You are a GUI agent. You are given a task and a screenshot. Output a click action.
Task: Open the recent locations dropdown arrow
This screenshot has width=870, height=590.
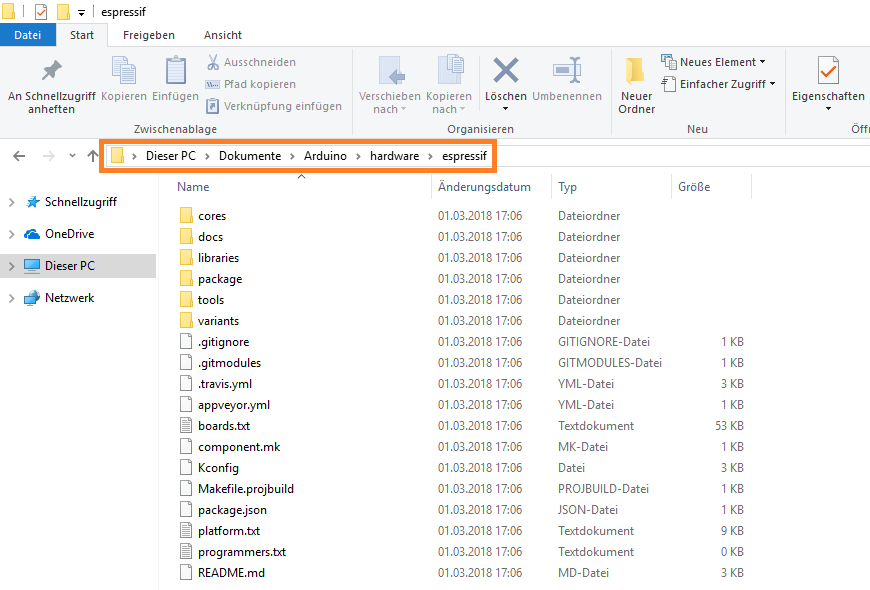coord(72,156)
